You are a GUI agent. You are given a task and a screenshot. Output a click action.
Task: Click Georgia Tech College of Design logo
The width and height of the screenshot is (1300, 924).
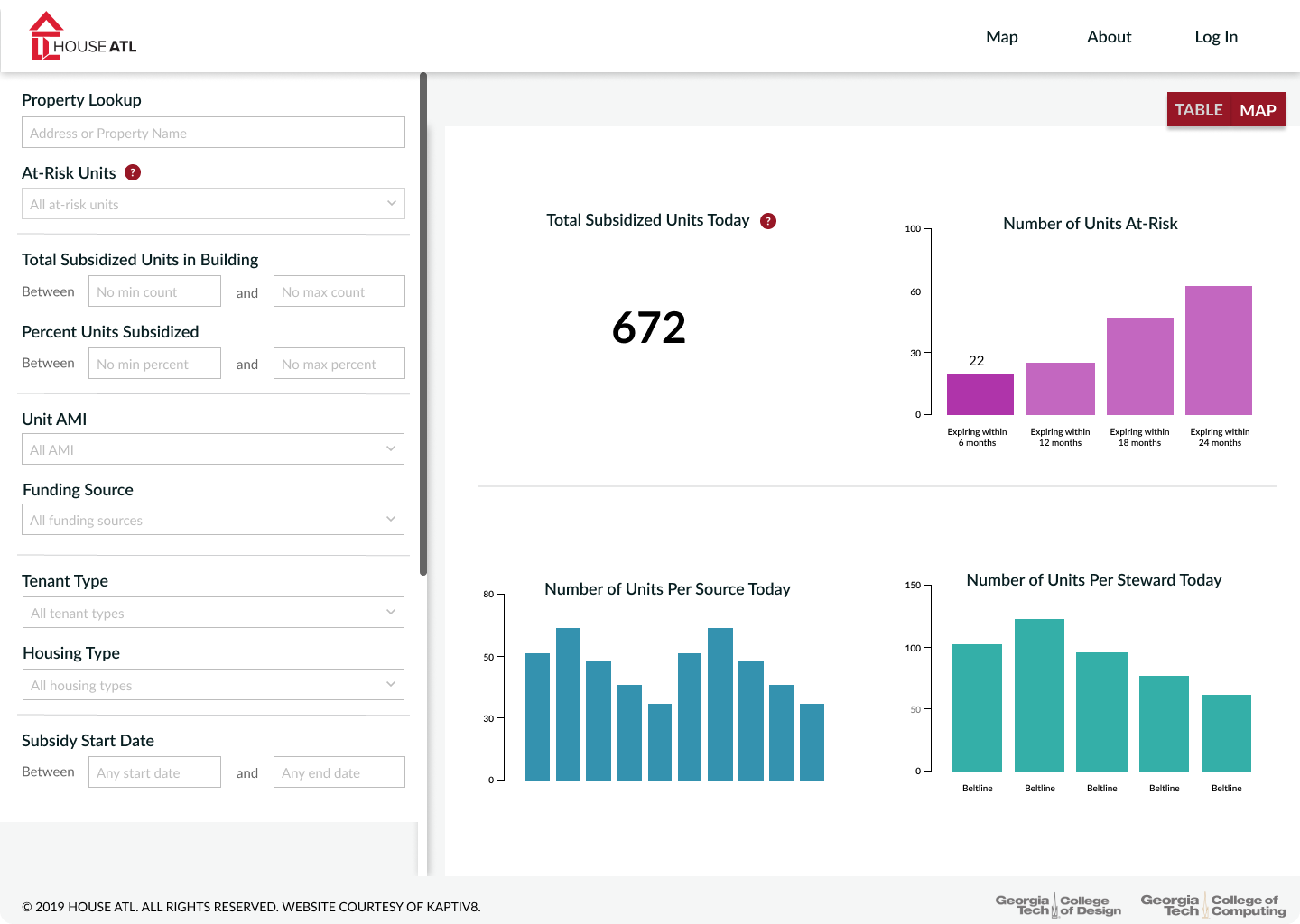pyautogui.click(x=1058, y=905)
